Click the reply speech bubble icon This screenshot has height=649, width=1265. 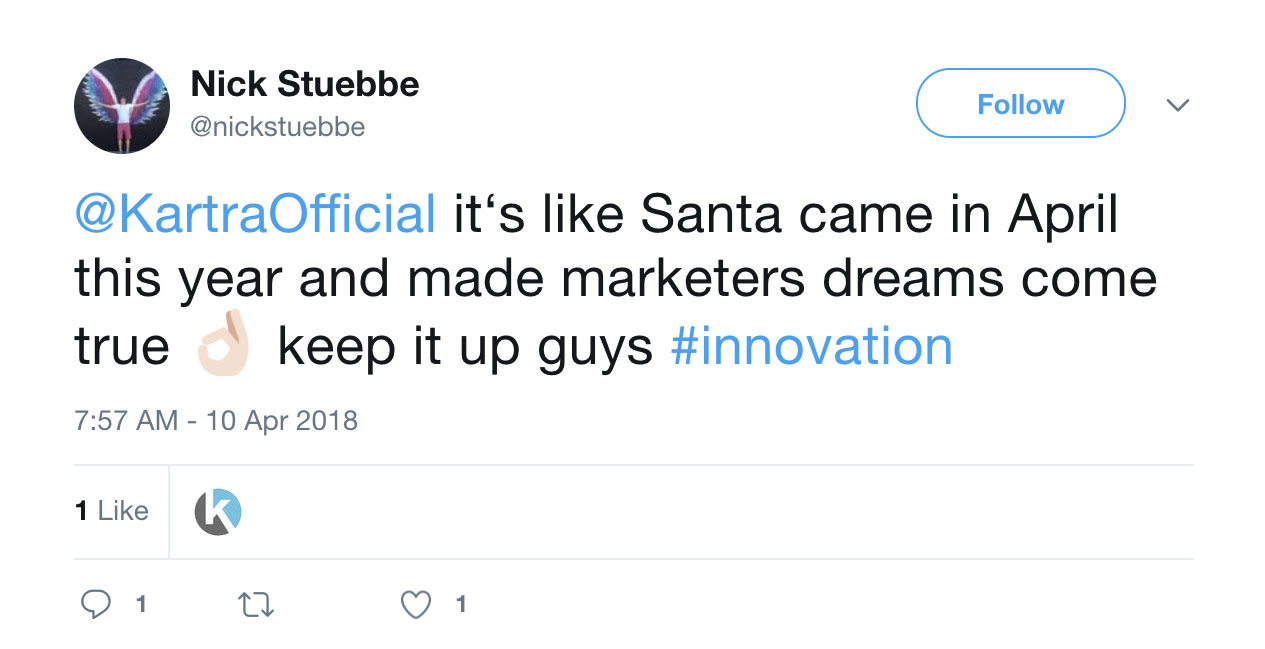coord(96,604)
